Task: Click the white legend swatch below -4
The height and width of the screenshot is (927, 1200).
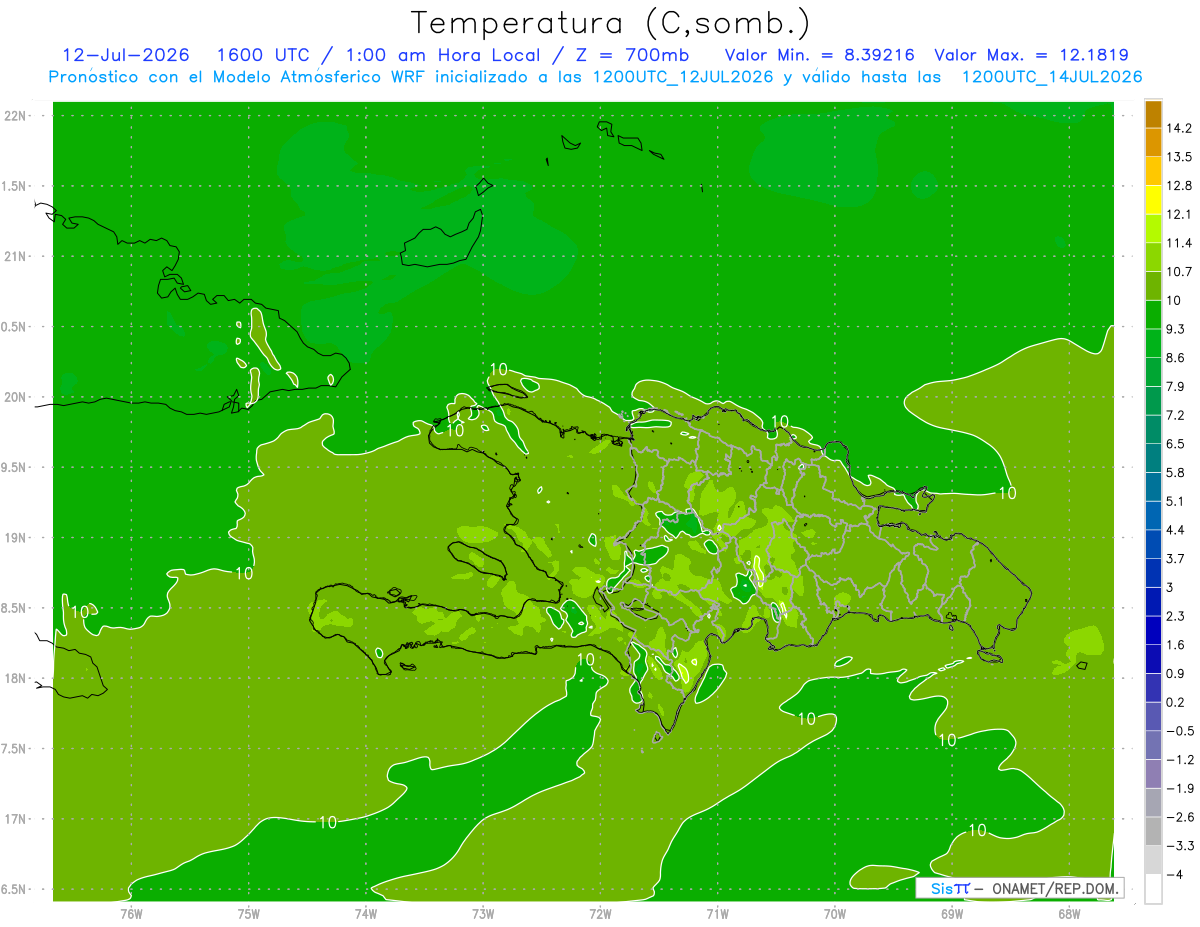Action: tap(1153, 889)
